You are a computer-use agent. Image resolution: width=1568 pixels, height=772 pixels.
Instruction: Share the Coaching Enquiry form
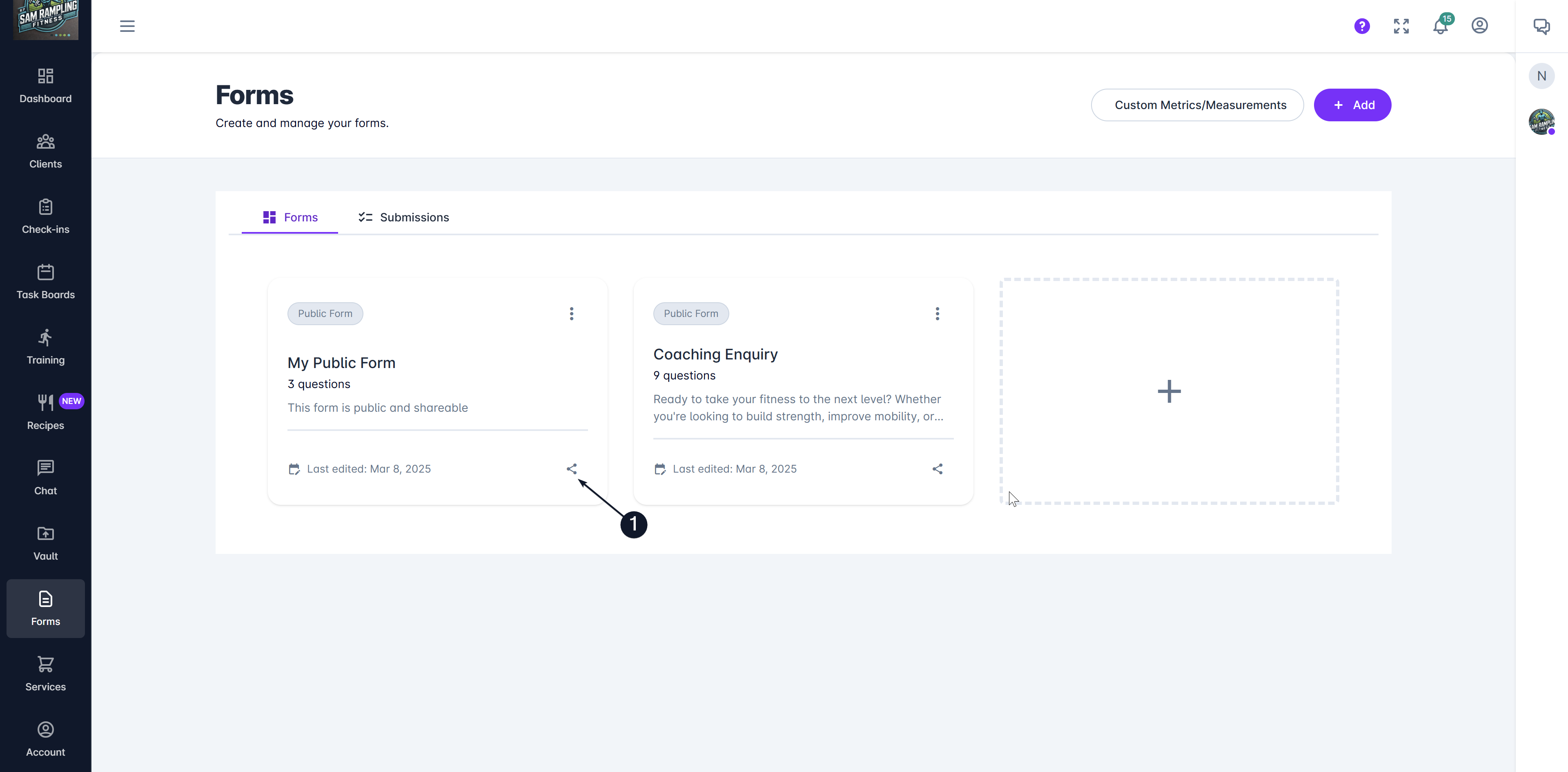[937, 469]
